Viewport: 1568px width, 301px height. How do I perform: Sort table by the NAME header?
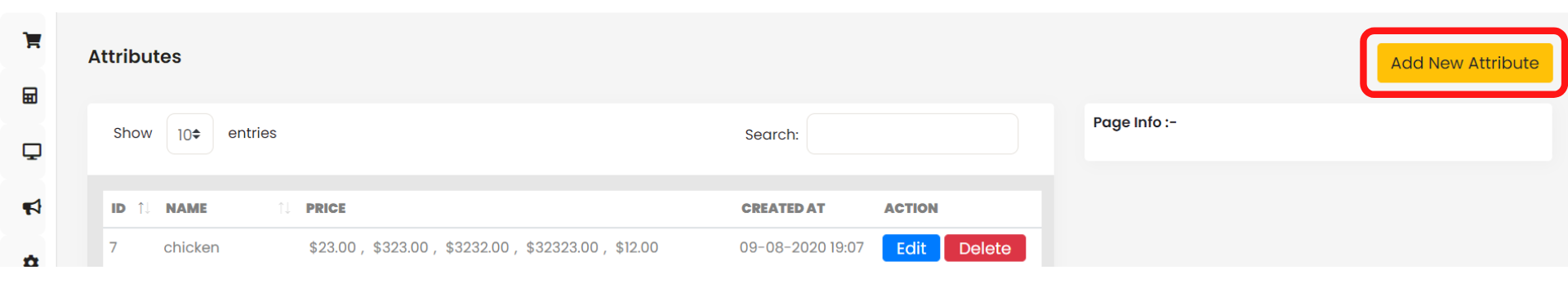pyautogui.click(x=186, y=208)
